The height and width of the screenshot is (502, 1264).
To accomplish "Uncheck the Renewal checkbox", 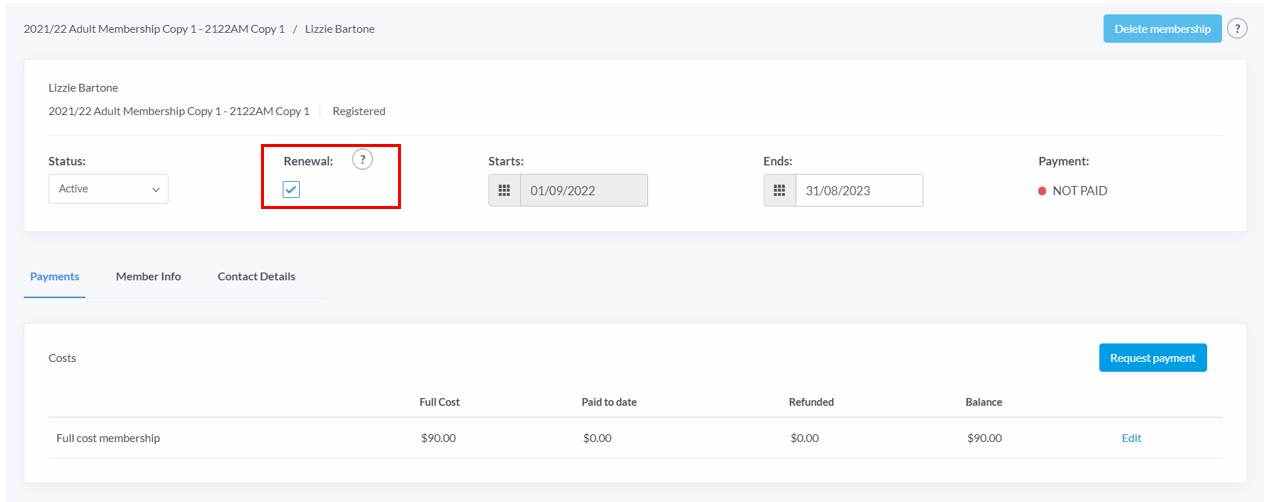I will (291, 189).
